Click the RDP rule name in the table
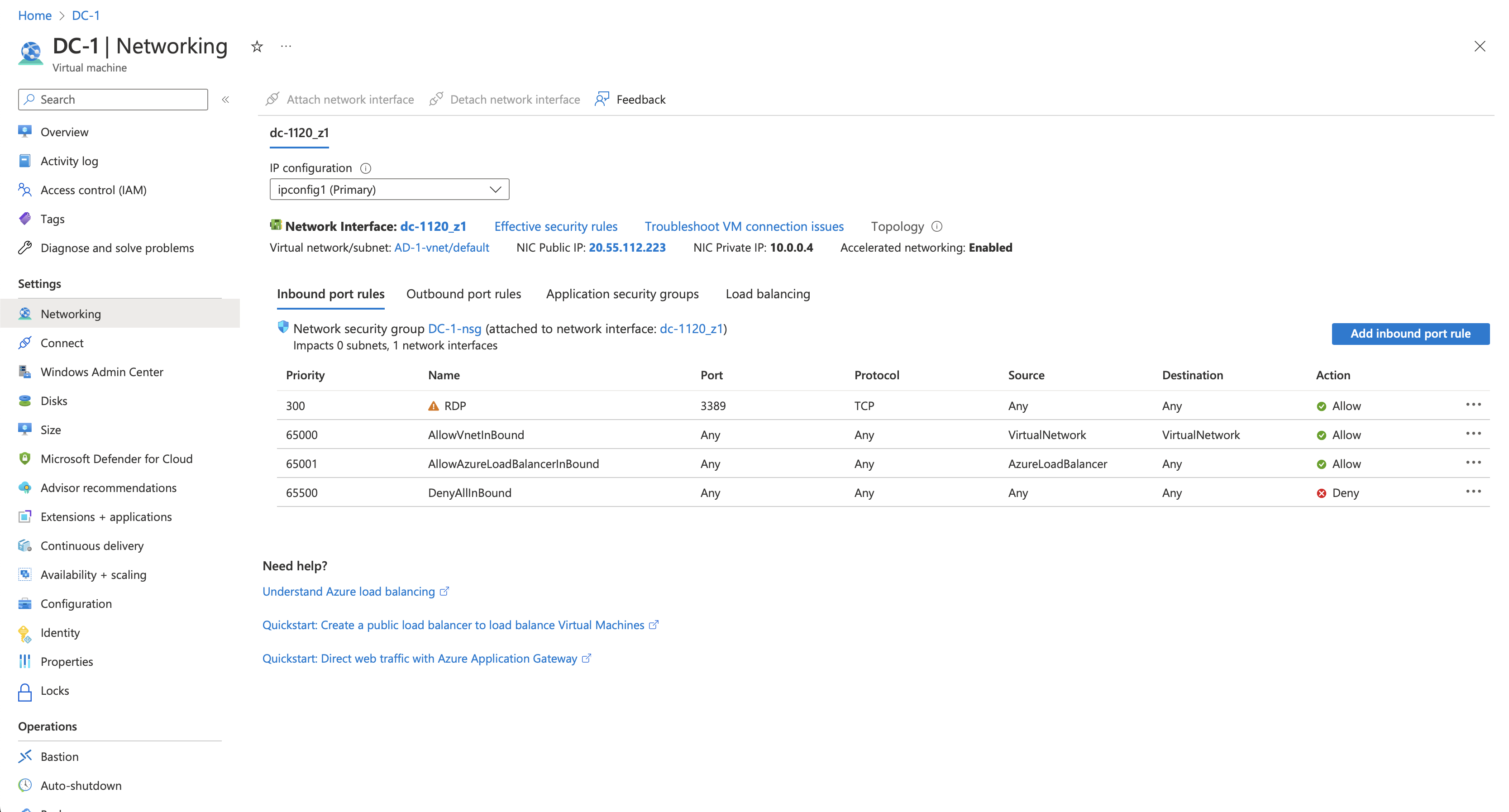 click(454, 406)
